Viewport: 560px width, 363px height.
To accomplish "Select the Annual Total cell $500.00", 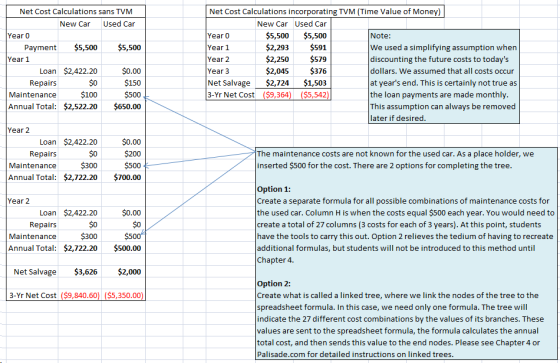I will 128,248.
